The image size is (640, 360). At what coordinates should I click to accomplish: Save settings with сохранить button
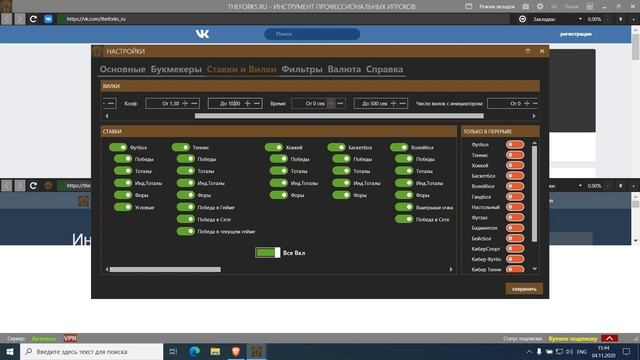pos(524,289)
